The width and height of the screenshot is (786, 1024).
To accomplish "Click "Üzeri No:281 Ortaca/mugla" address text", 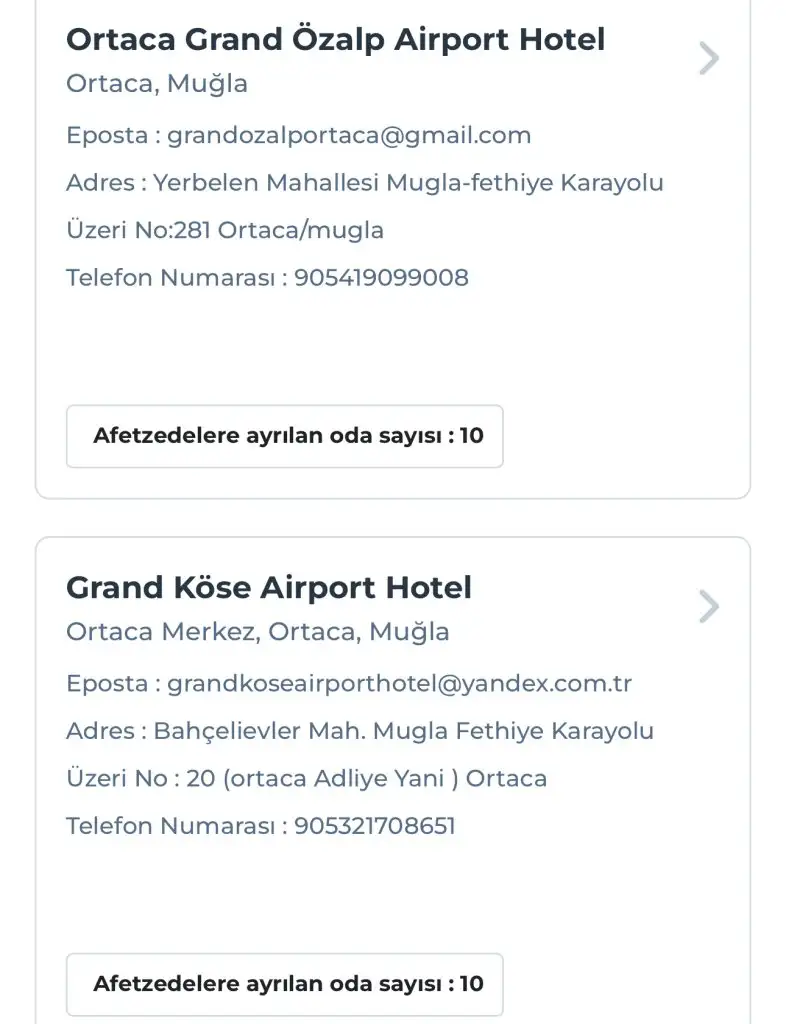I will pos(225,230).
